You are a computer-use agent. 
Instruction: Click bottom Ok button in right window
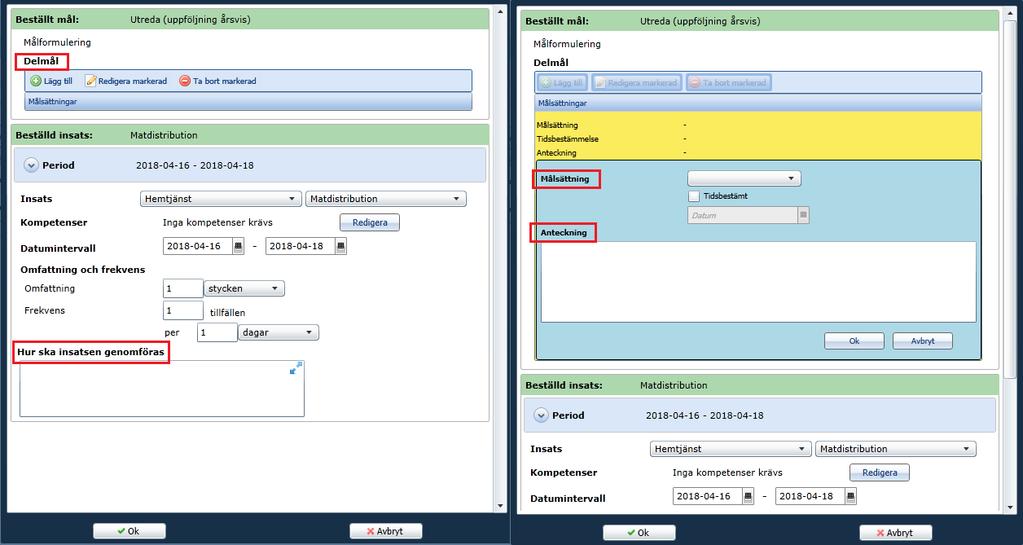[639, 533]
